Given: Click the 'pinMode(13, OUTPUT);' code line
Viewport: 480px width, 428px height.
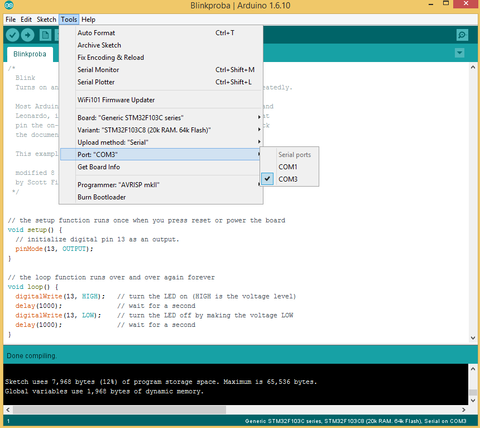Looking at the screenshot, I should tap(54, 249).
